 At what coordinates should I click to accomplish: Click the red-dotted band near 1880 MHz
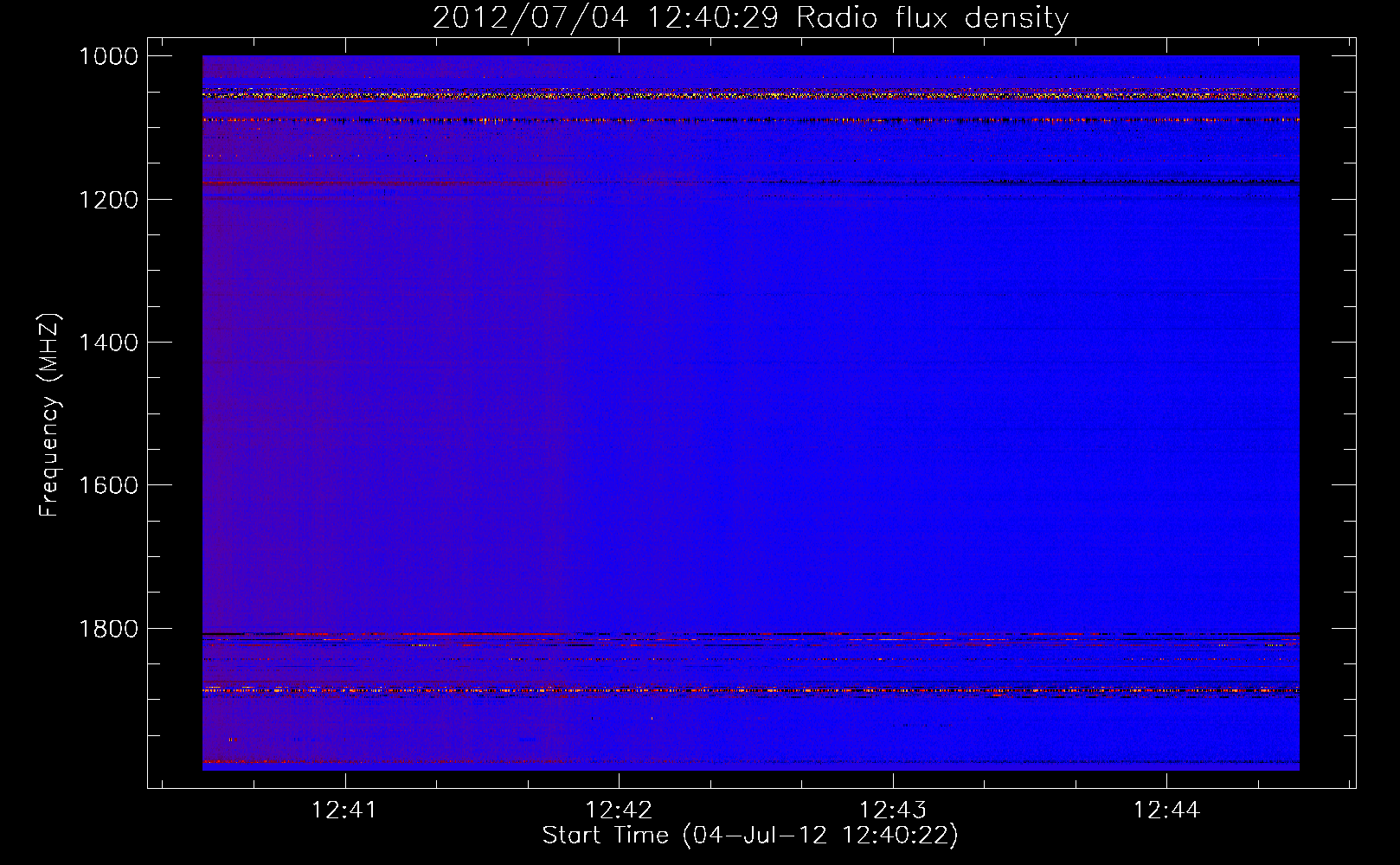pyautogui.click(x=751, y=690)
